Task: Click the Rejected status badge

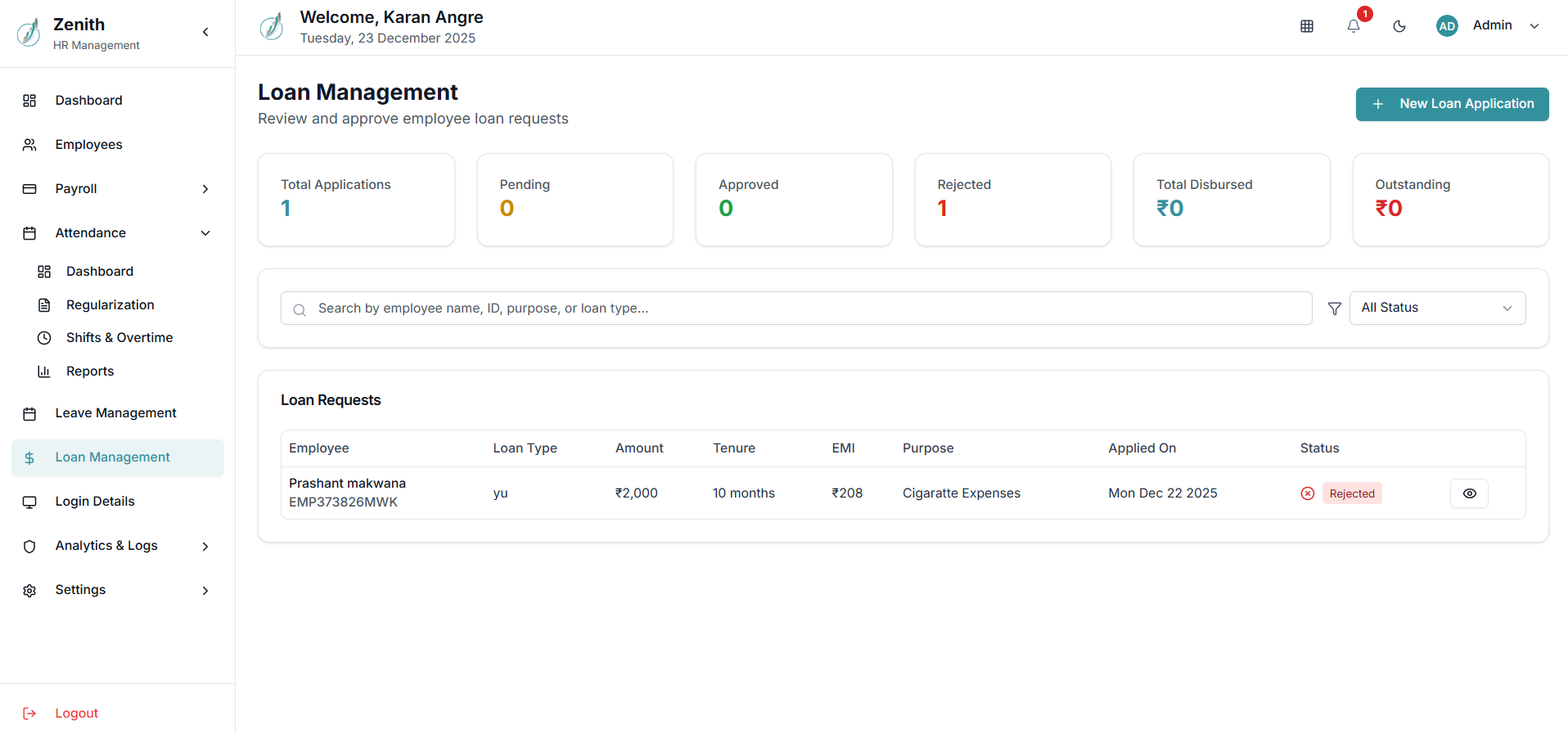Action: click(x=1351, y=493)
